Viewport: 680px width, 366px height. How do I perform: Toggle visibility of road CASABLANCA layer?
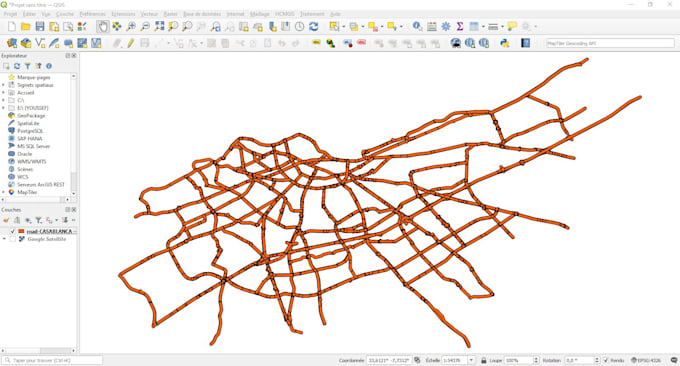[13, 232]
